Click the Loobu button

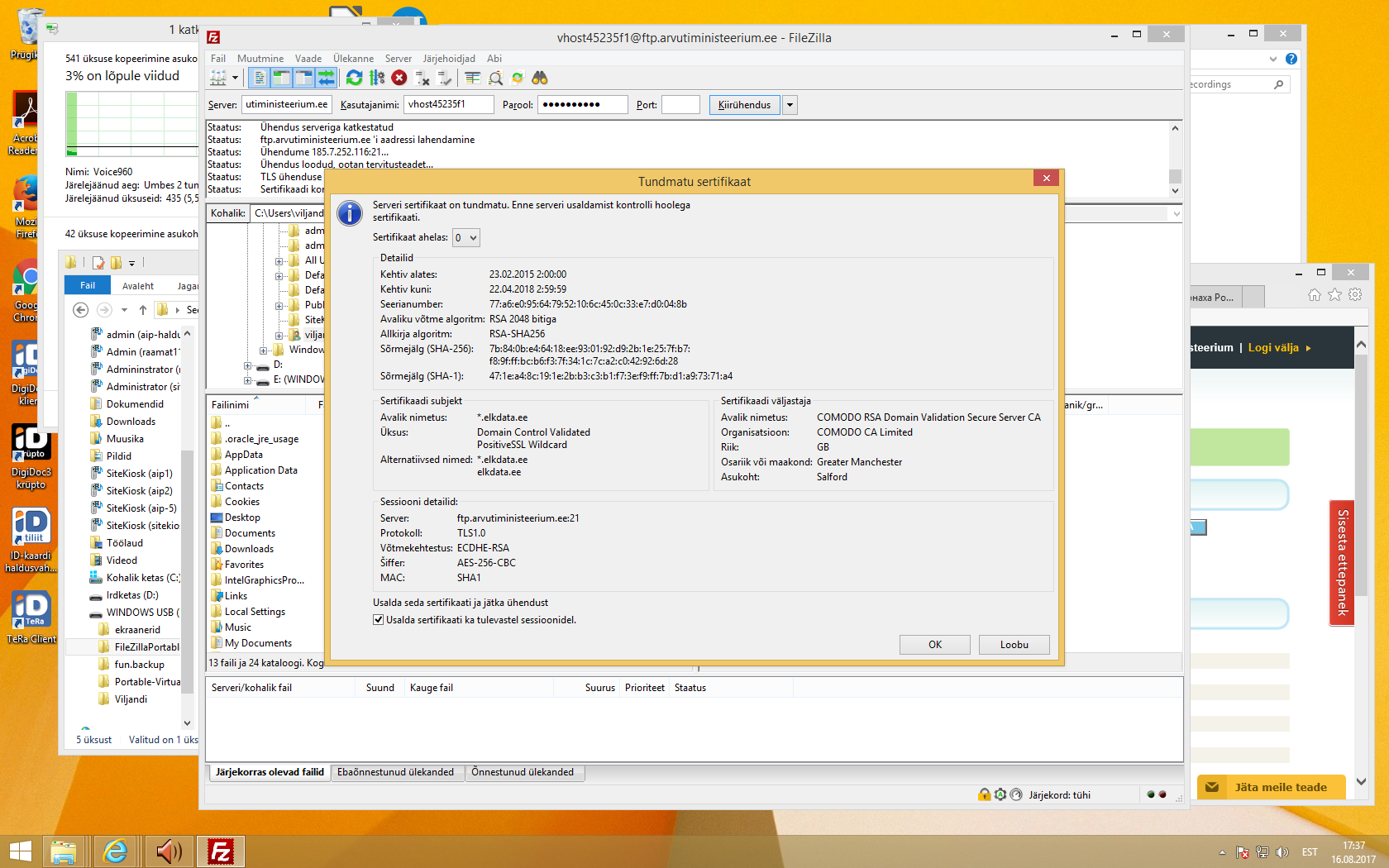point(1014,645)
